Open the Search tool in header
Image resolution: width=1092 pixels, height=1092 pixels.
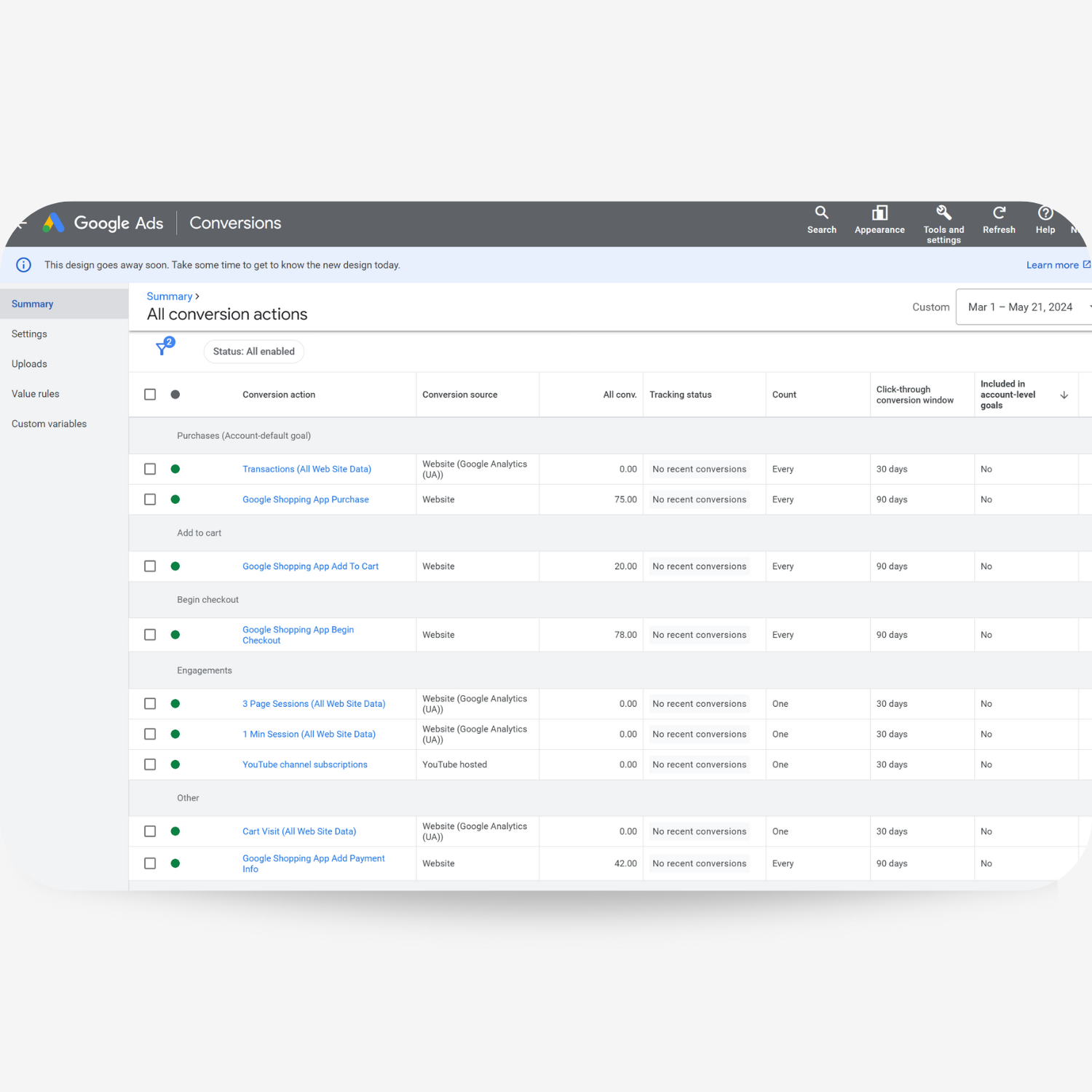(x=821, y=220)
